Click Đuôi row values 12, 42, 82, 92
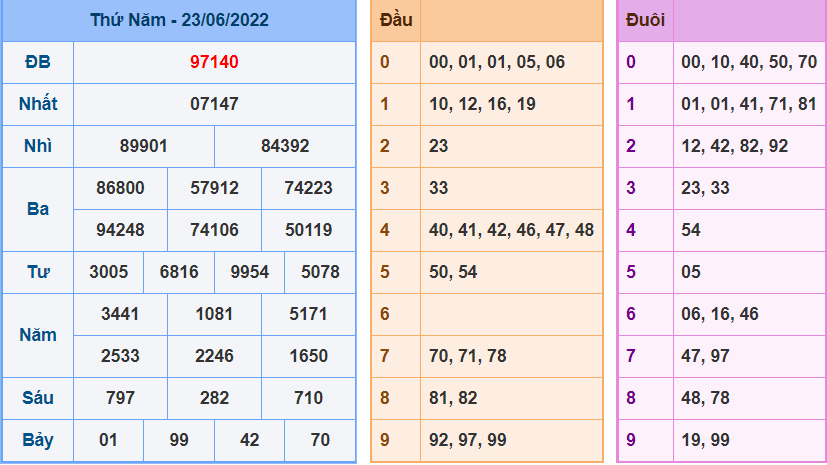827x465 pixels. (x=735, y=146)
